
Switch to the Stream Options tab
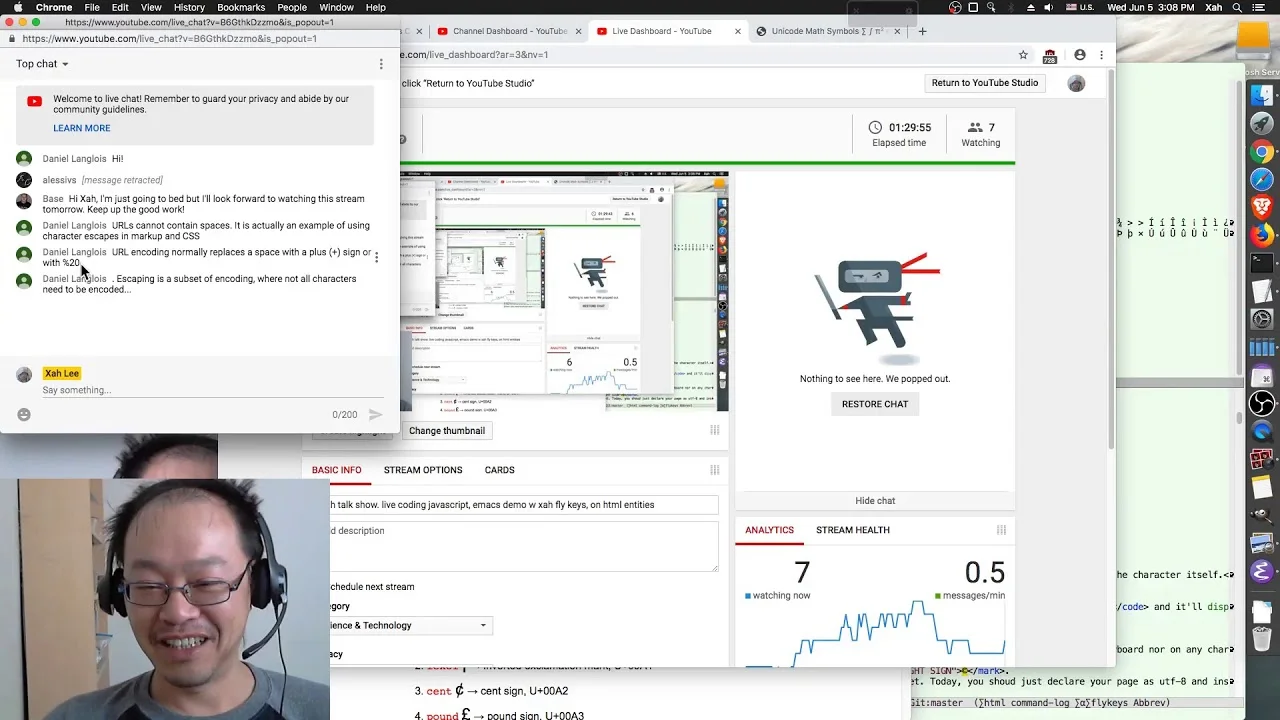pos(423,470)
